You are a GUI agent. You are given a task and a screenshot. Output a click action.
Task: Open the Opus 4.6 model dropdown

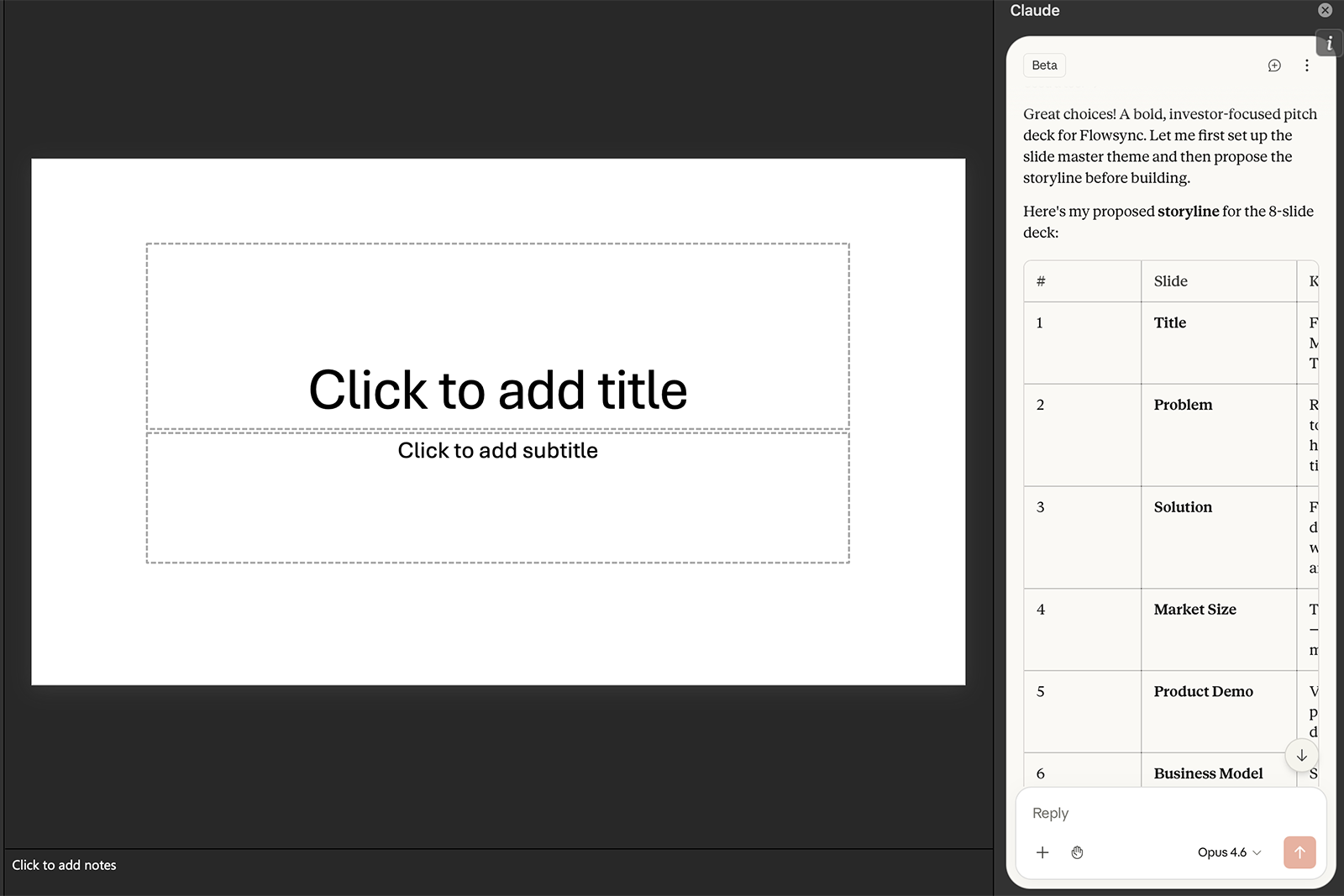(x=1229, y=852)
